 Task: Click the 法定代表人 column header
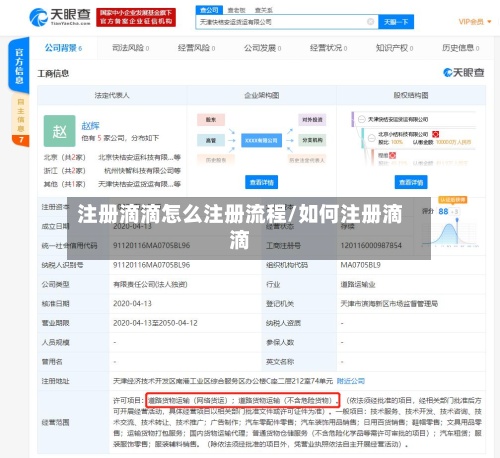pyautogui.click(x=112, y=95)
